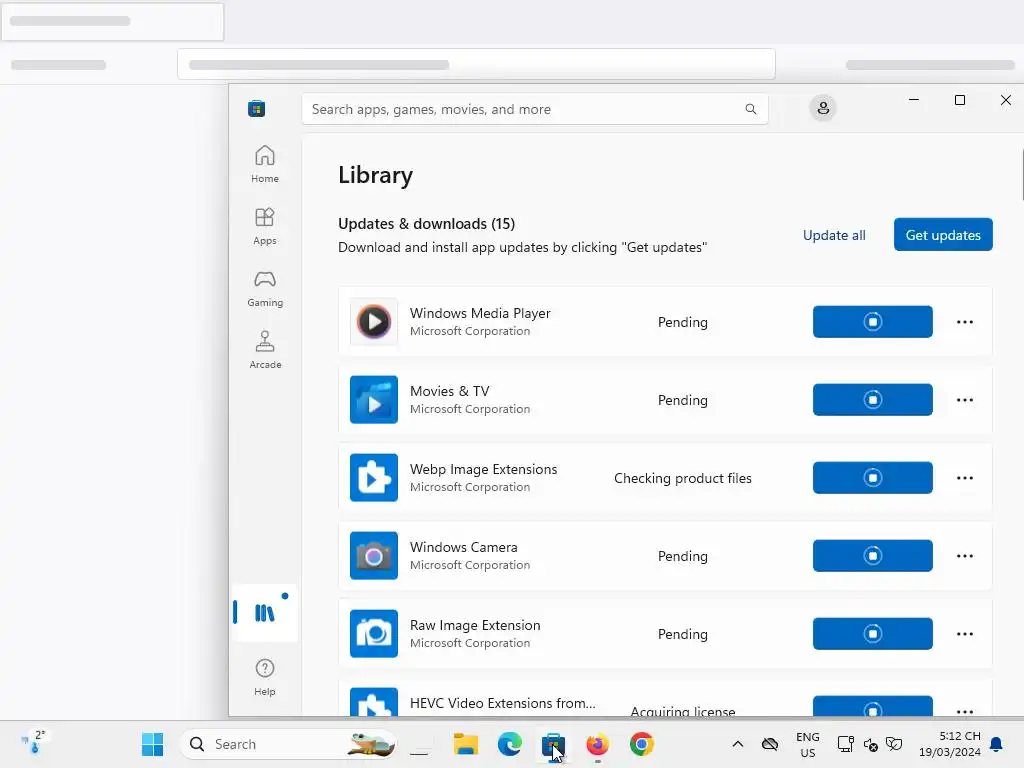Open the Home section in sidebar

[264, 164]
